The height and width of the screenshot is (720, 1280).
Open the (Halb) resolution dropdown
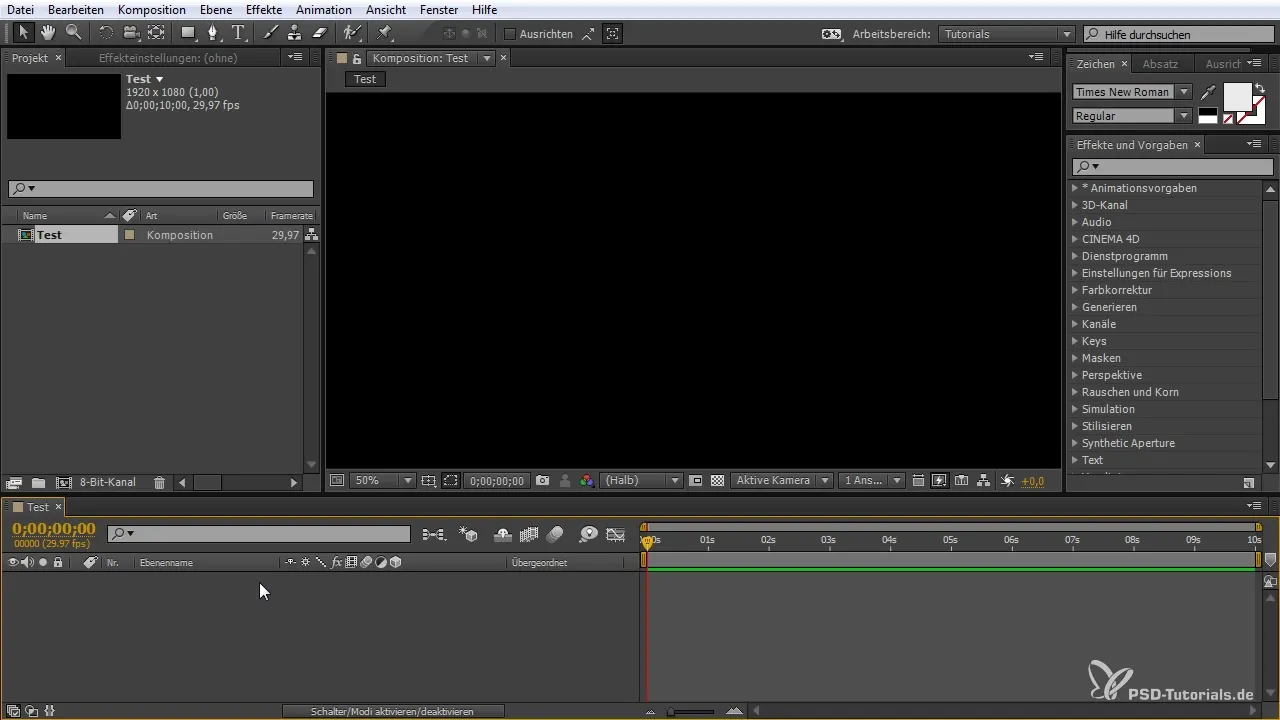pos(640,481)
